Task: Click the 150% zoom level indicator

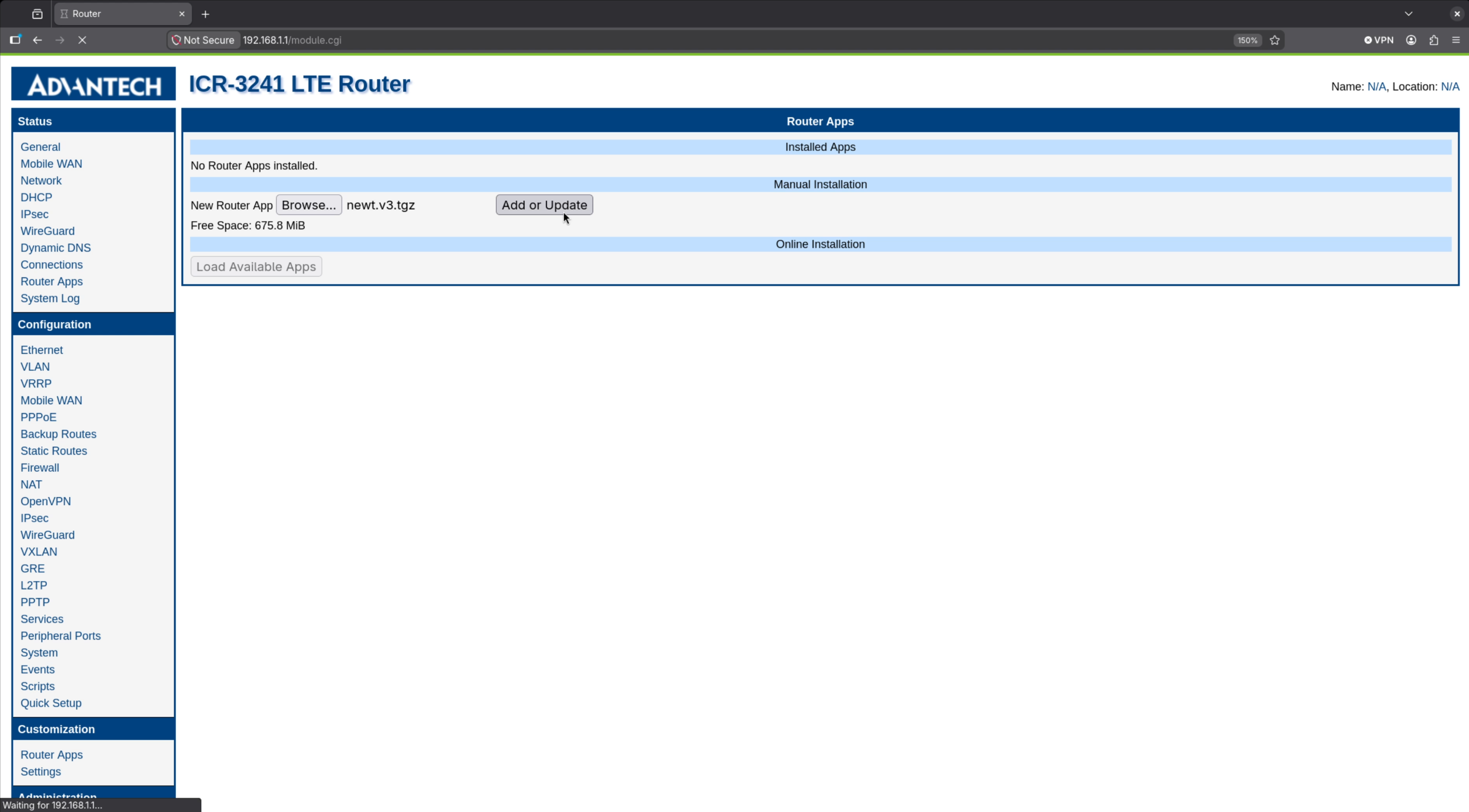Action: (1247, 40)
